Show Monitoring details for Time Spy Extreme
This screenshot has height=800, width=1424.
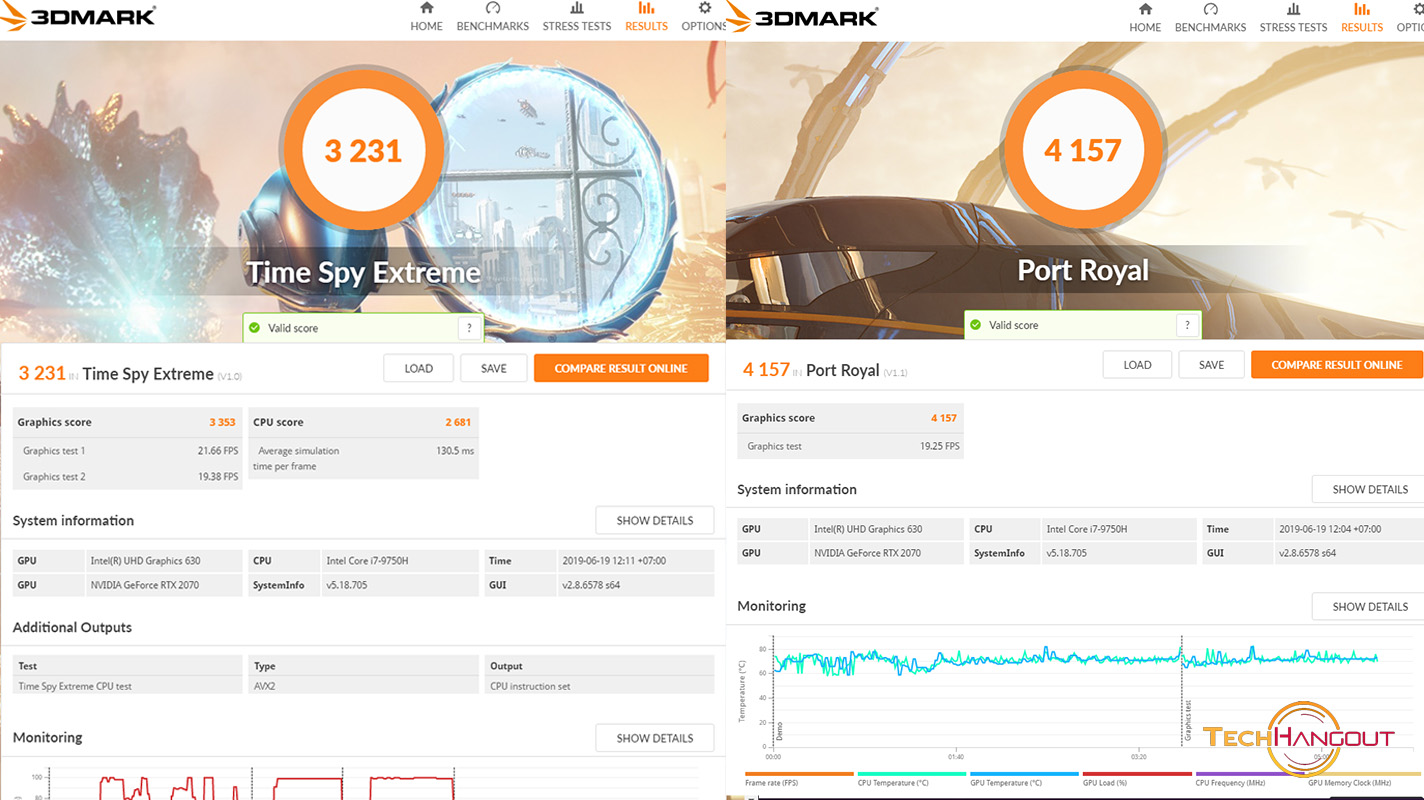click(x=655, y=738)
